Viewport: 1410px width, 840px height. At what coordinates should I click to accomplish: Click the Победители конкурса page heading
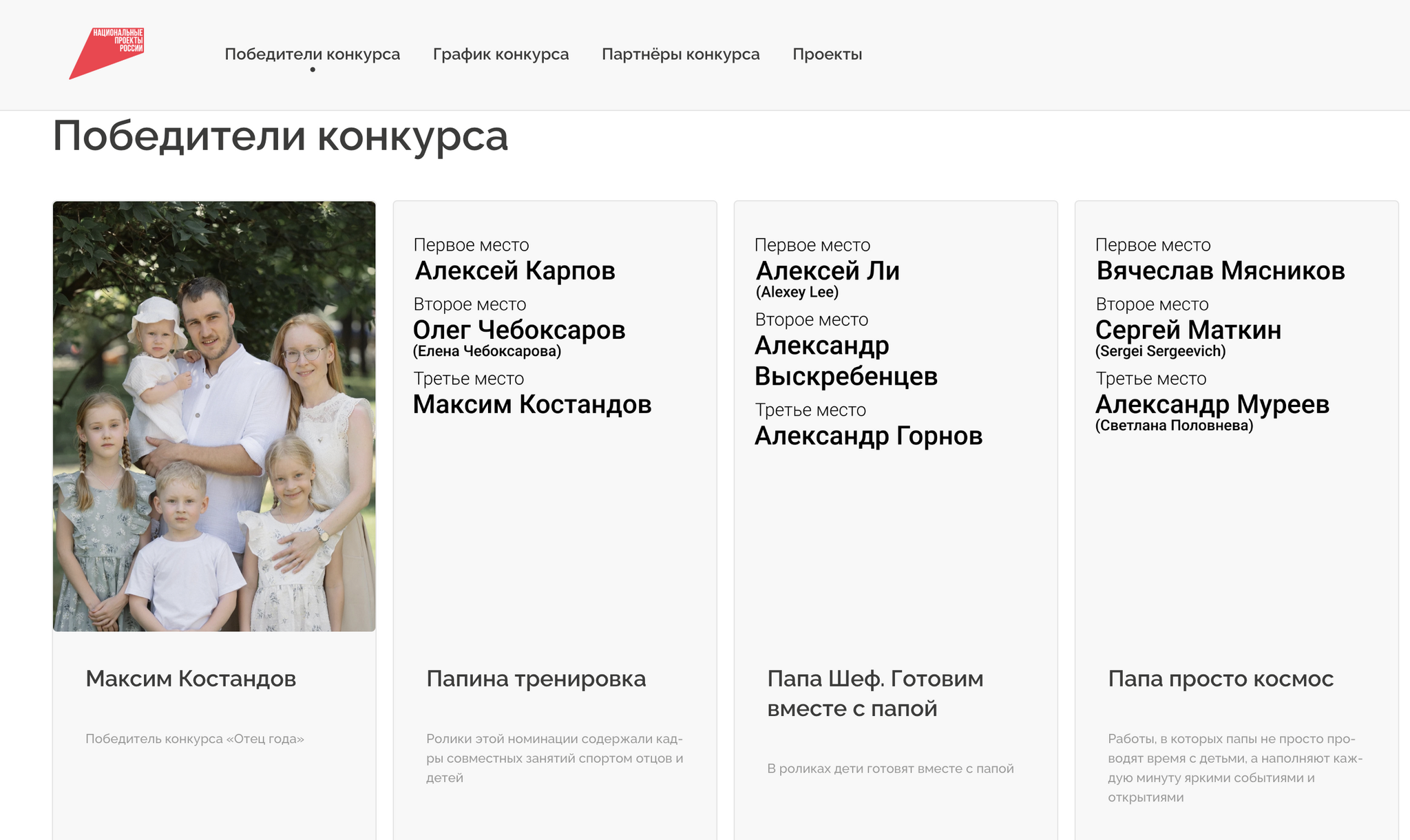(x=280, y=136)
